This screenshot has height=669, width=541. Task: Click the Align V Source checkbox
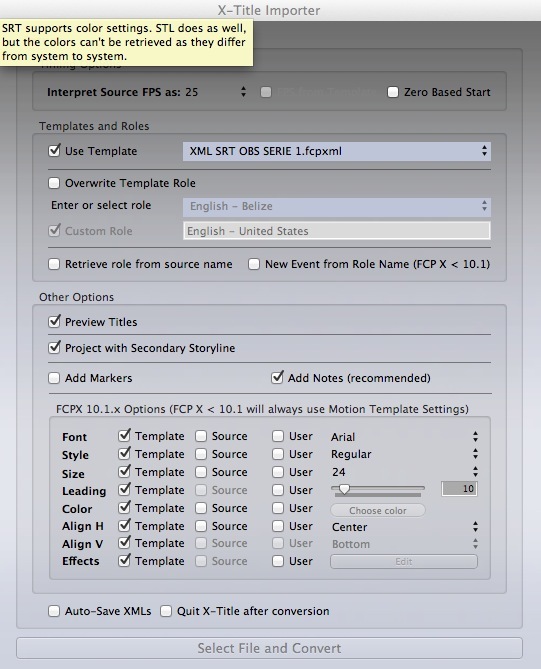click(201, 543)
